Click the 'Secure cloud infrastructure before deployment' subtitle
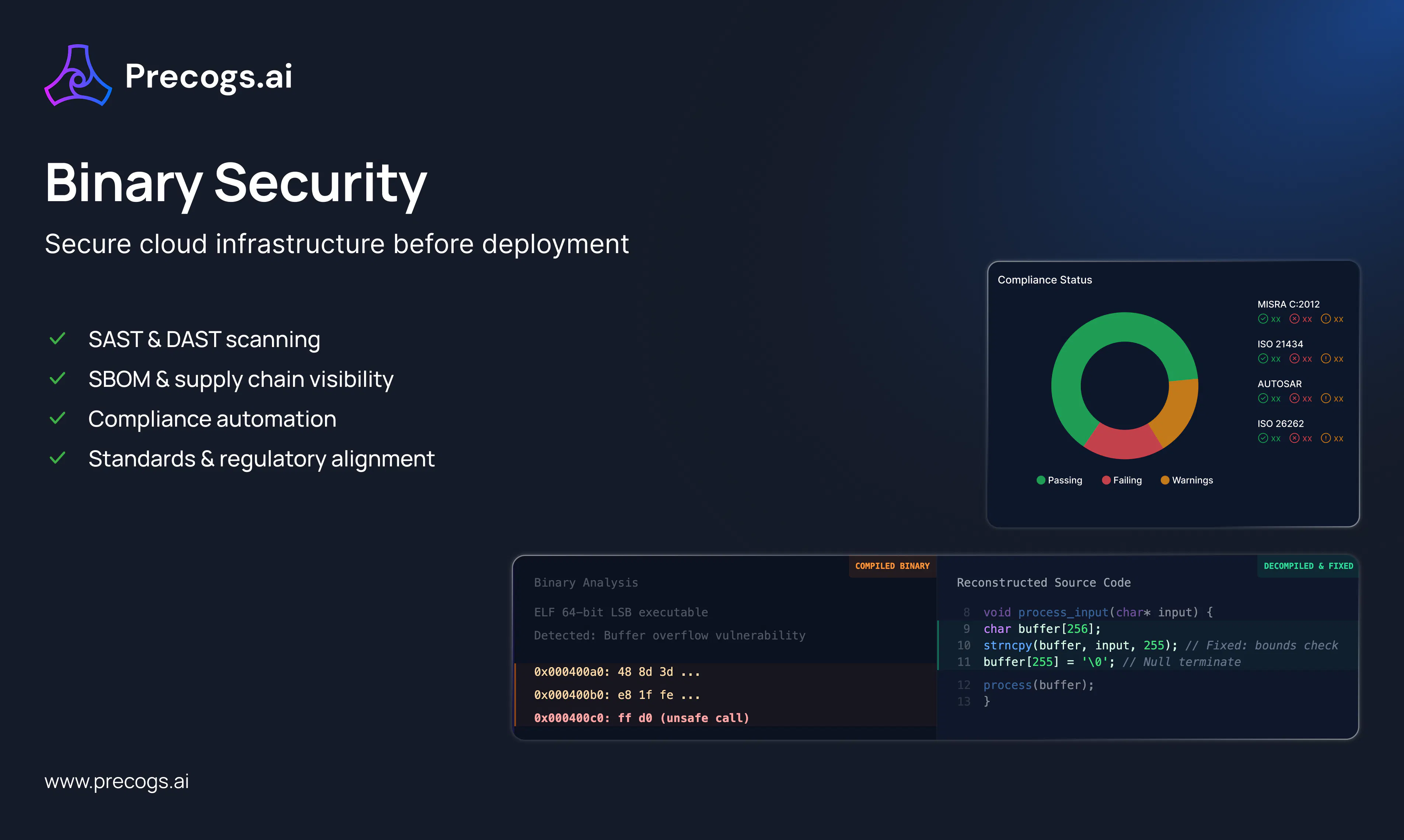Viewport: 1404px width, 840px height. [337, 244]
